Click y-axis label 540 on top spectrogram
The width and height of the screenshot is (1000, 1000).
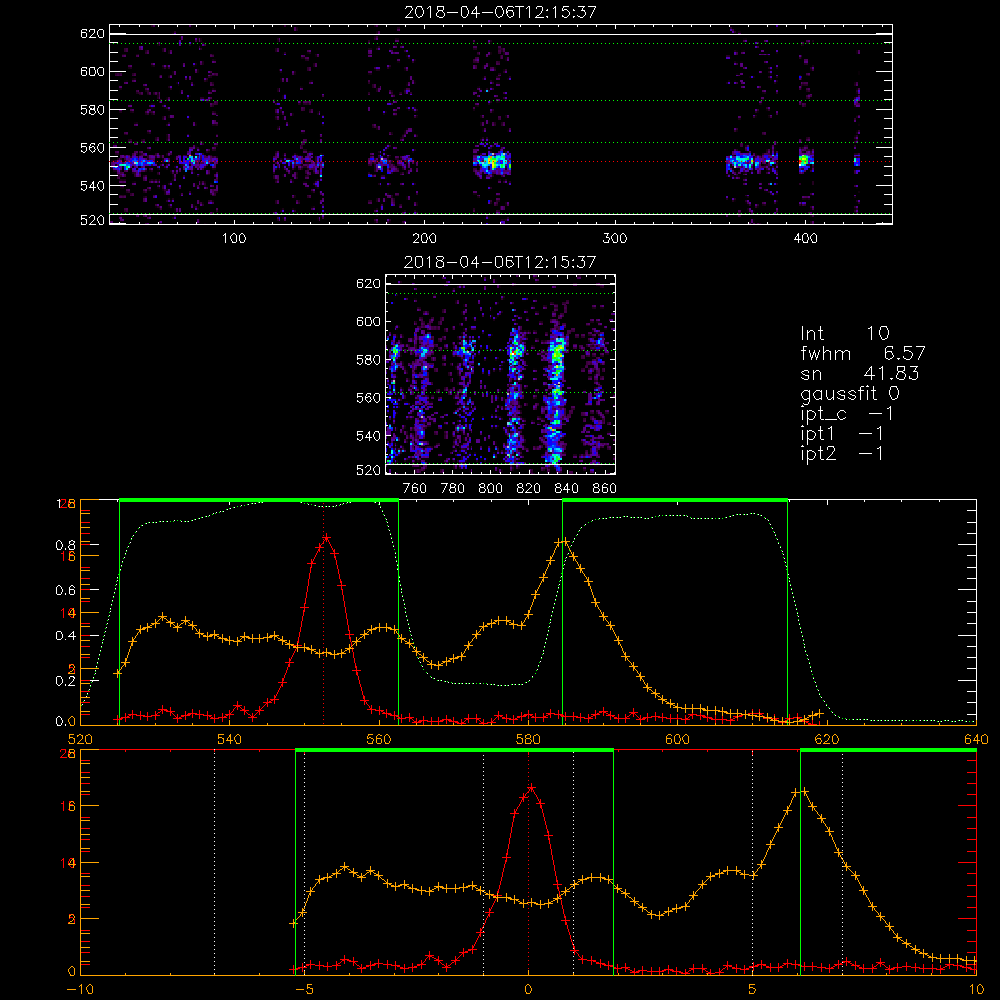[x=92, y=186]
